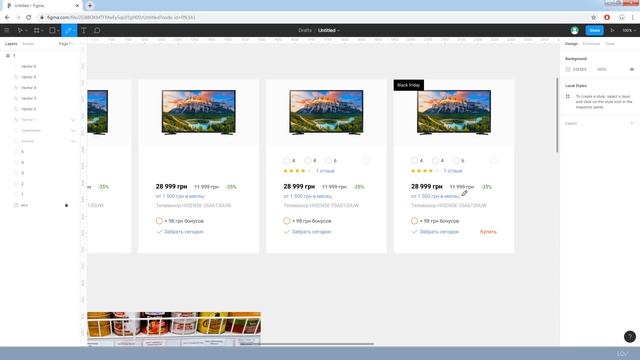Switch to the Prototype tab
Image resolution: width=640 pixels, height=360 pixels.
tap(591, 44)
